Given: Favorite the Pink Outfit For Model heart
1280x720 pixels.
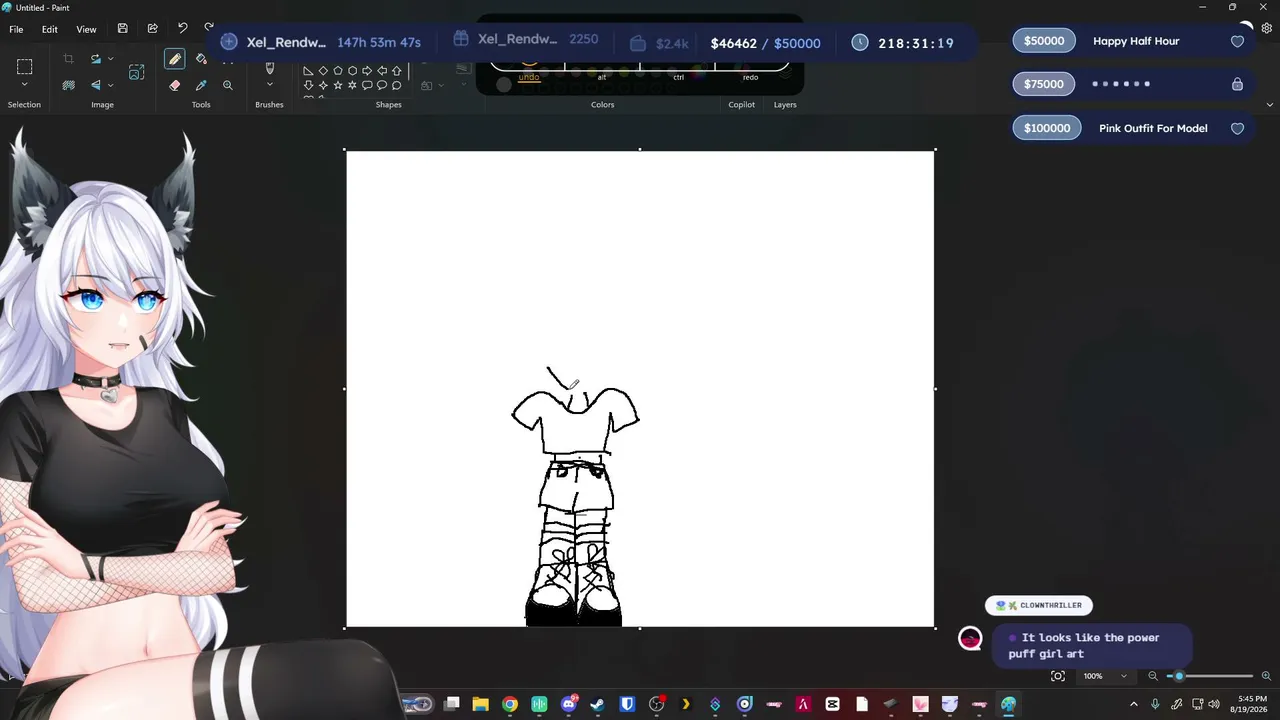Looking at the screenshot, I should [1237, 128].
